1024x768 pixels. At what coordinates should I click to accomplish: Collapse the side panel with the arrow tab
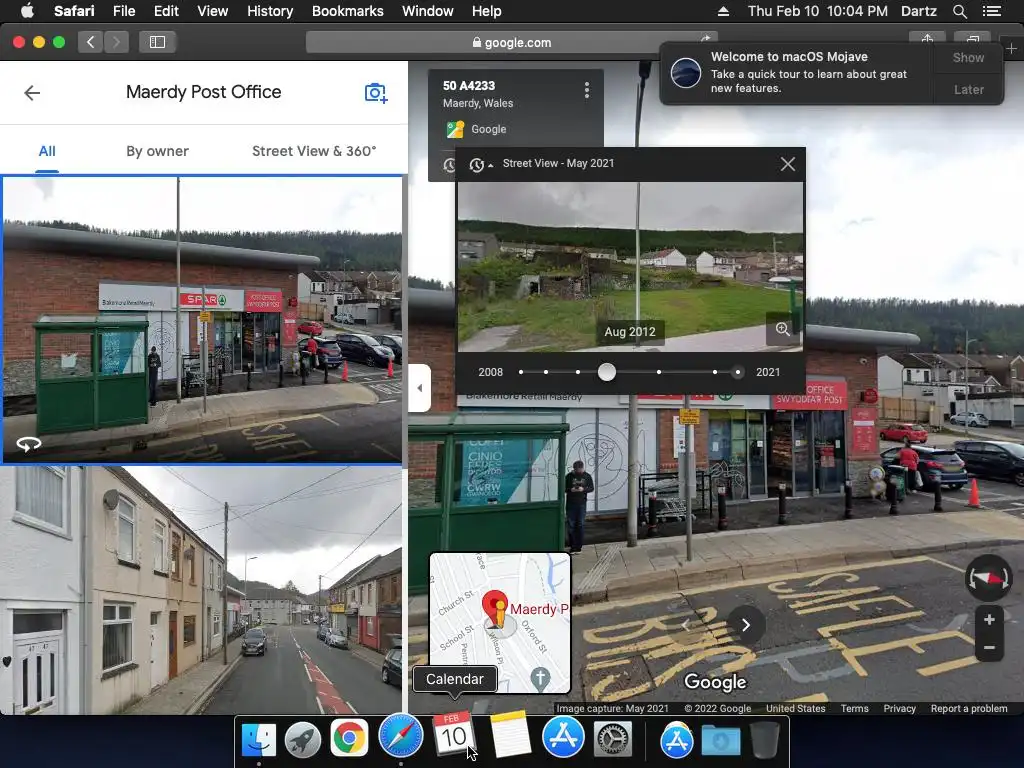[420, 388]
